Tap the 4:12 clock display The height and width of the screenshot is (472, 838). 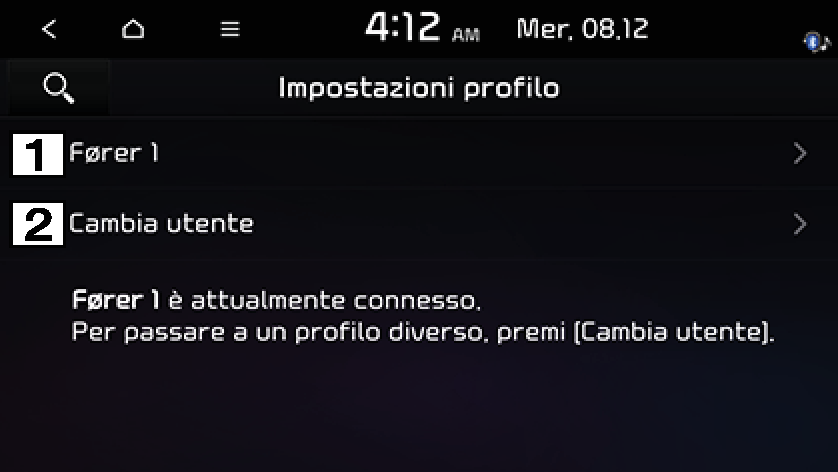(x=402, y=27)
